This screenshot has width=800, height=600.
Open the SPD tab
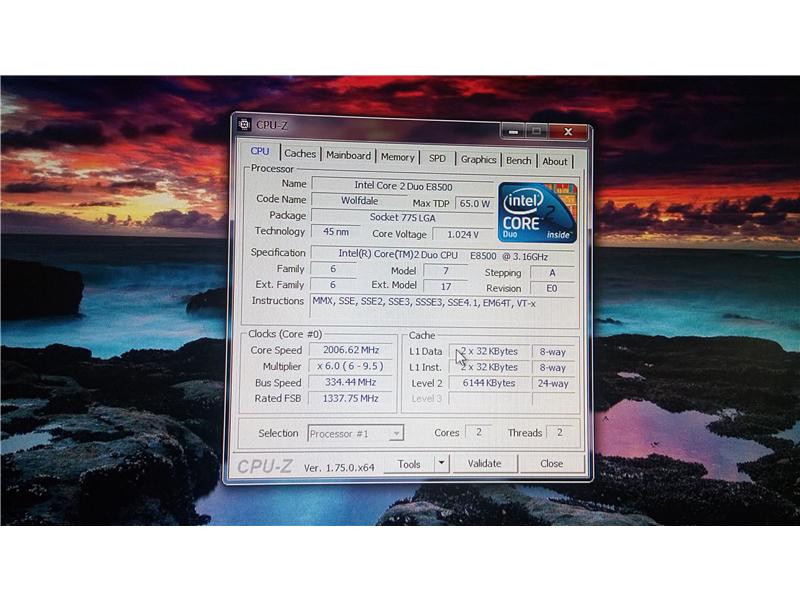437,158
